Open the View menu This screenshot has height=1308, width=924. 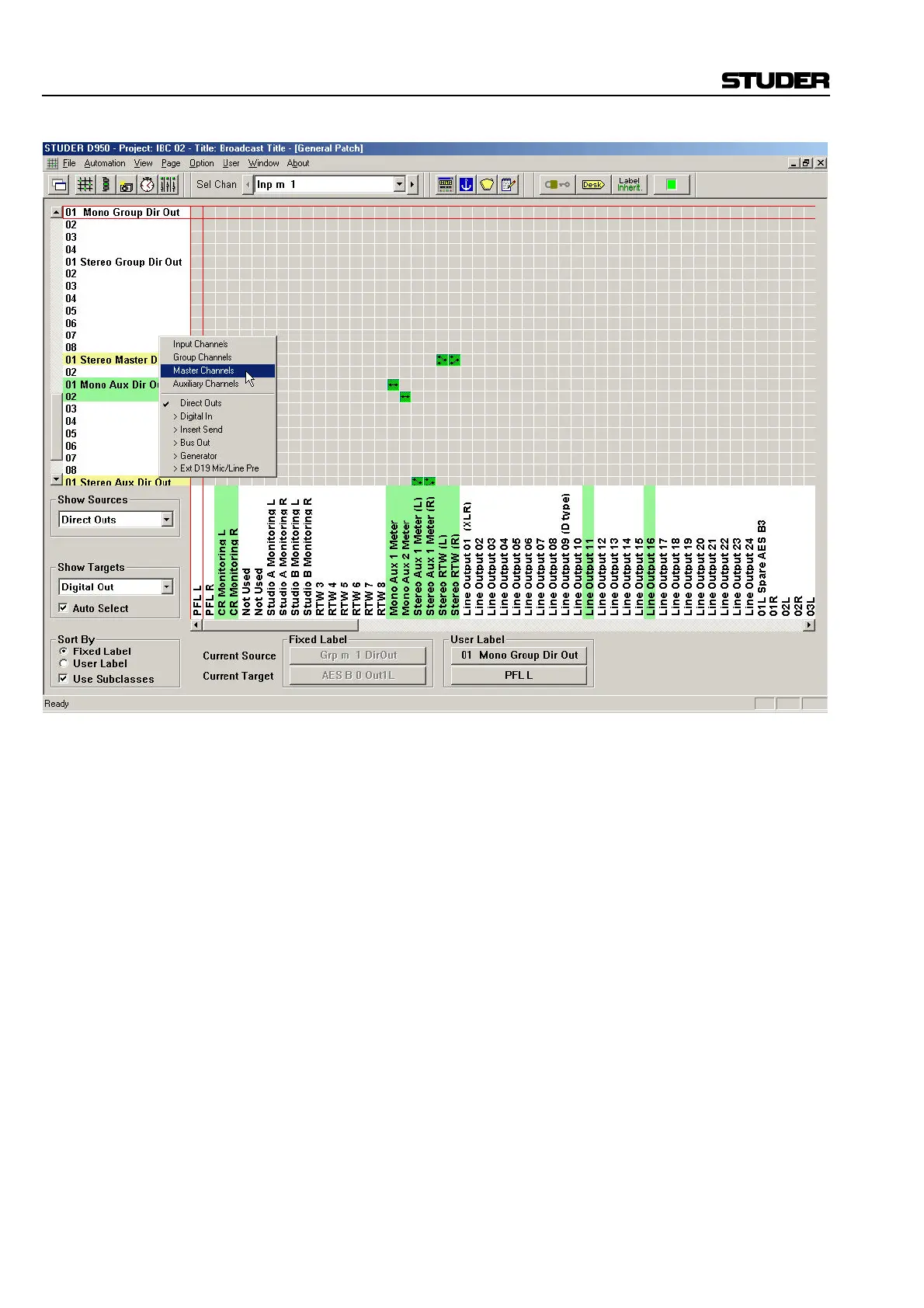pyautogui.click(x=144, y=163)
